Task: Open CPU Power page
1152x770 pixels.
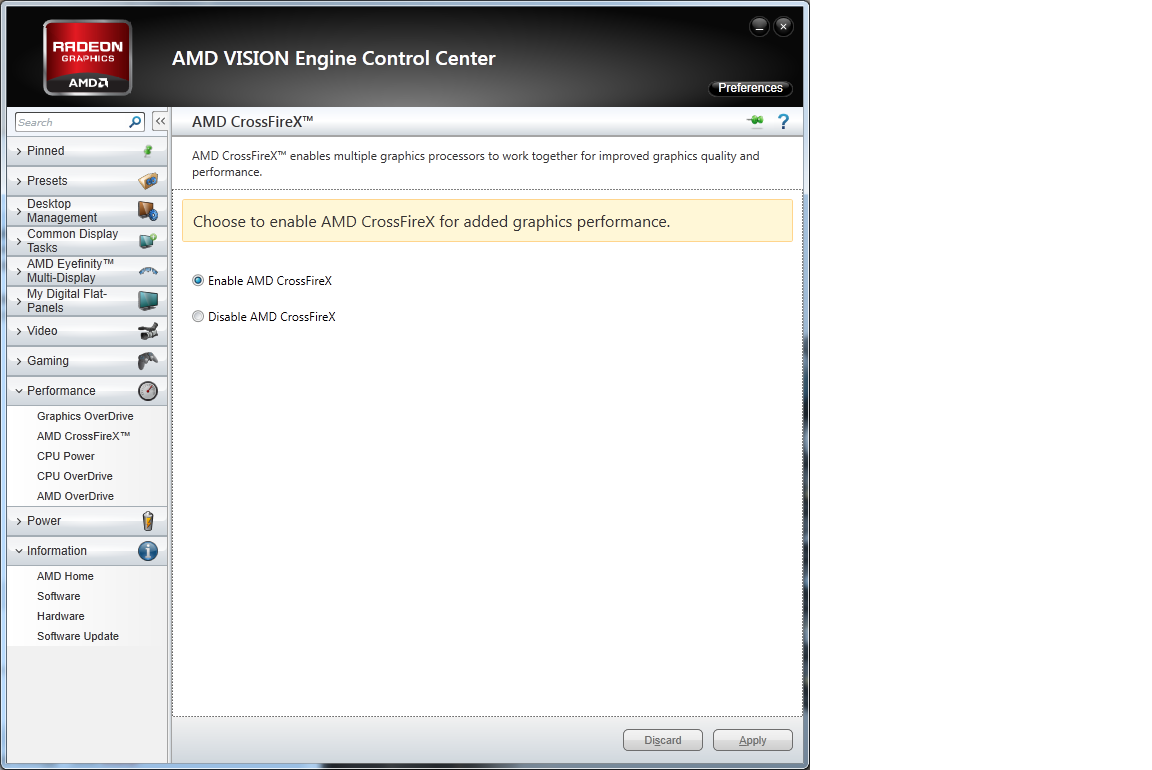Action: click(66, 456)
